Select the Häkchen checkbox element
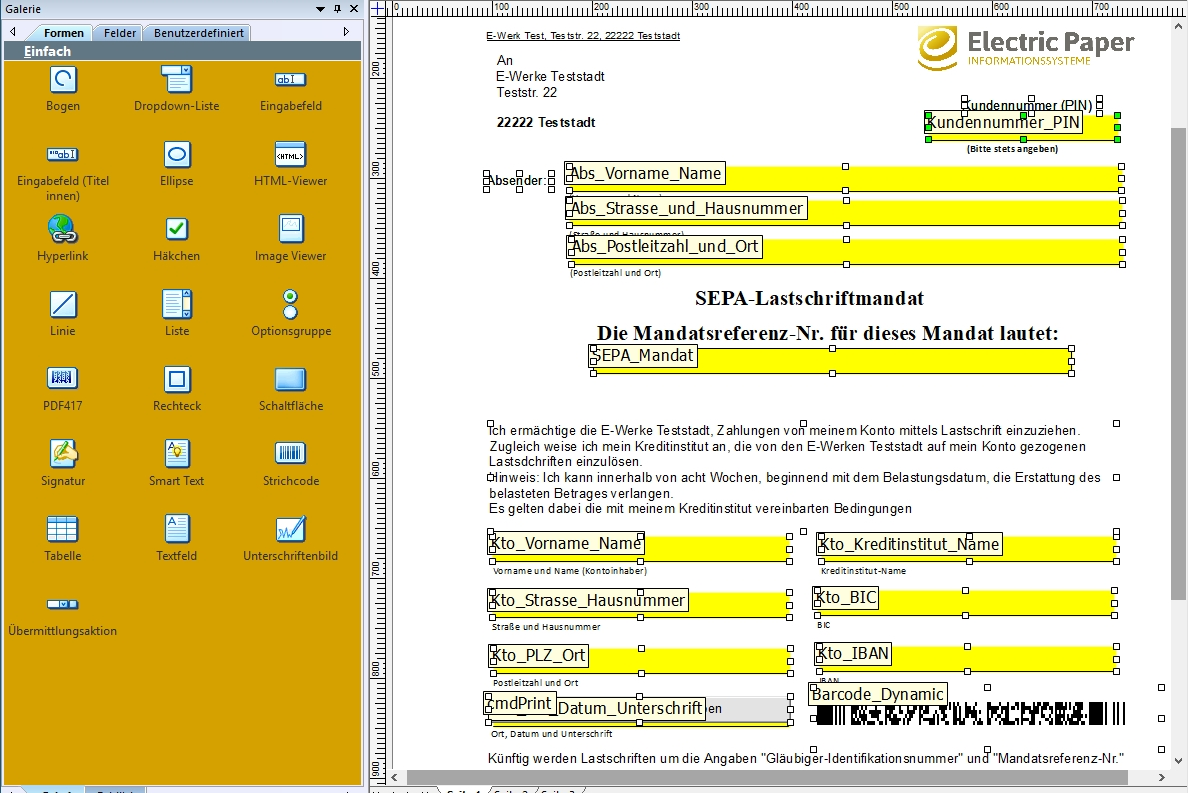This screenshot has height=793, width=1189. [177, 229]
